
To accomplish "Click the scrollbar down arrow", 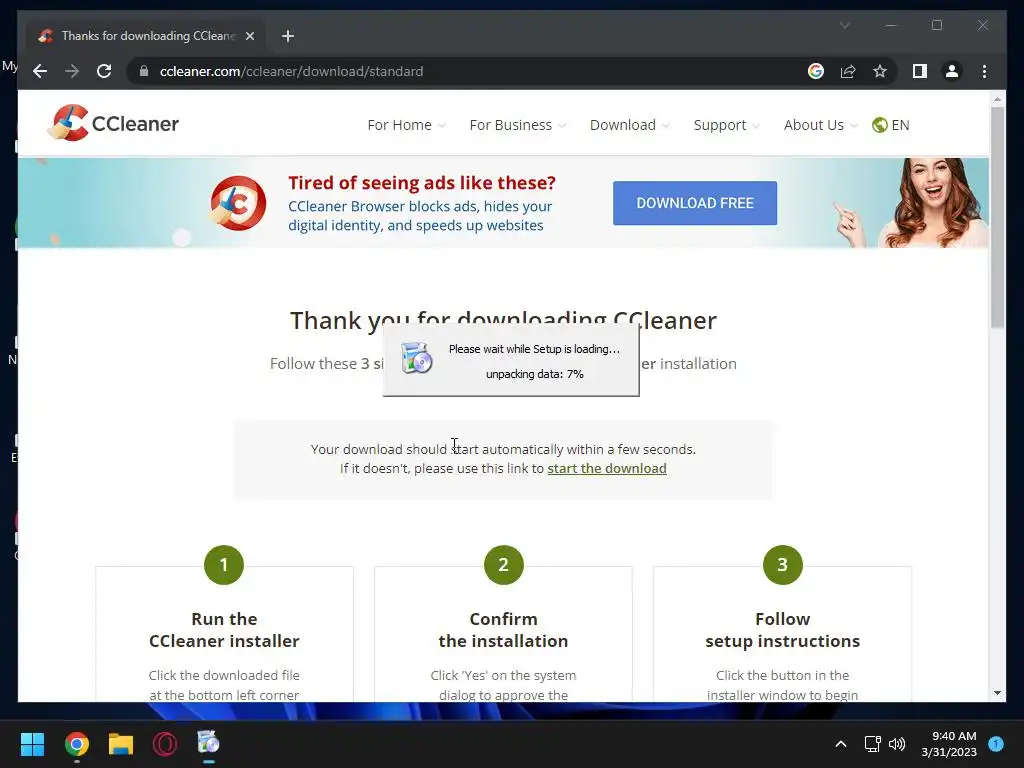I will [997, 693].
